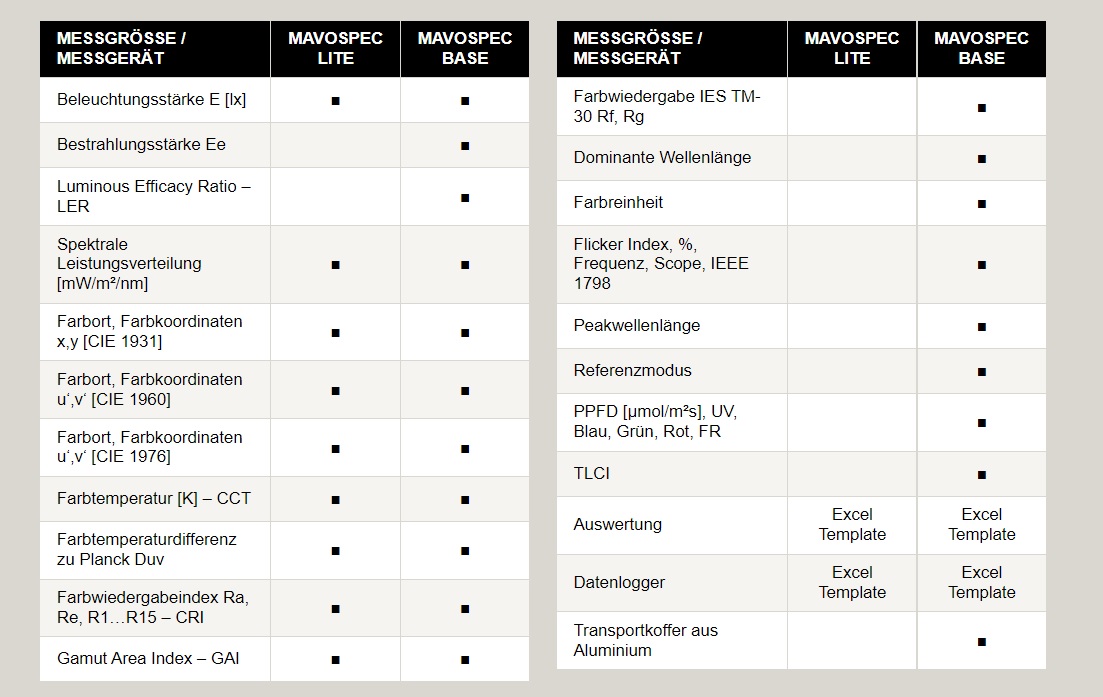Screen dimensions: 1103x697
Task: Click the Mavospec Lite marker for Beleuchtungsstärke E
Action: [335, 101]
